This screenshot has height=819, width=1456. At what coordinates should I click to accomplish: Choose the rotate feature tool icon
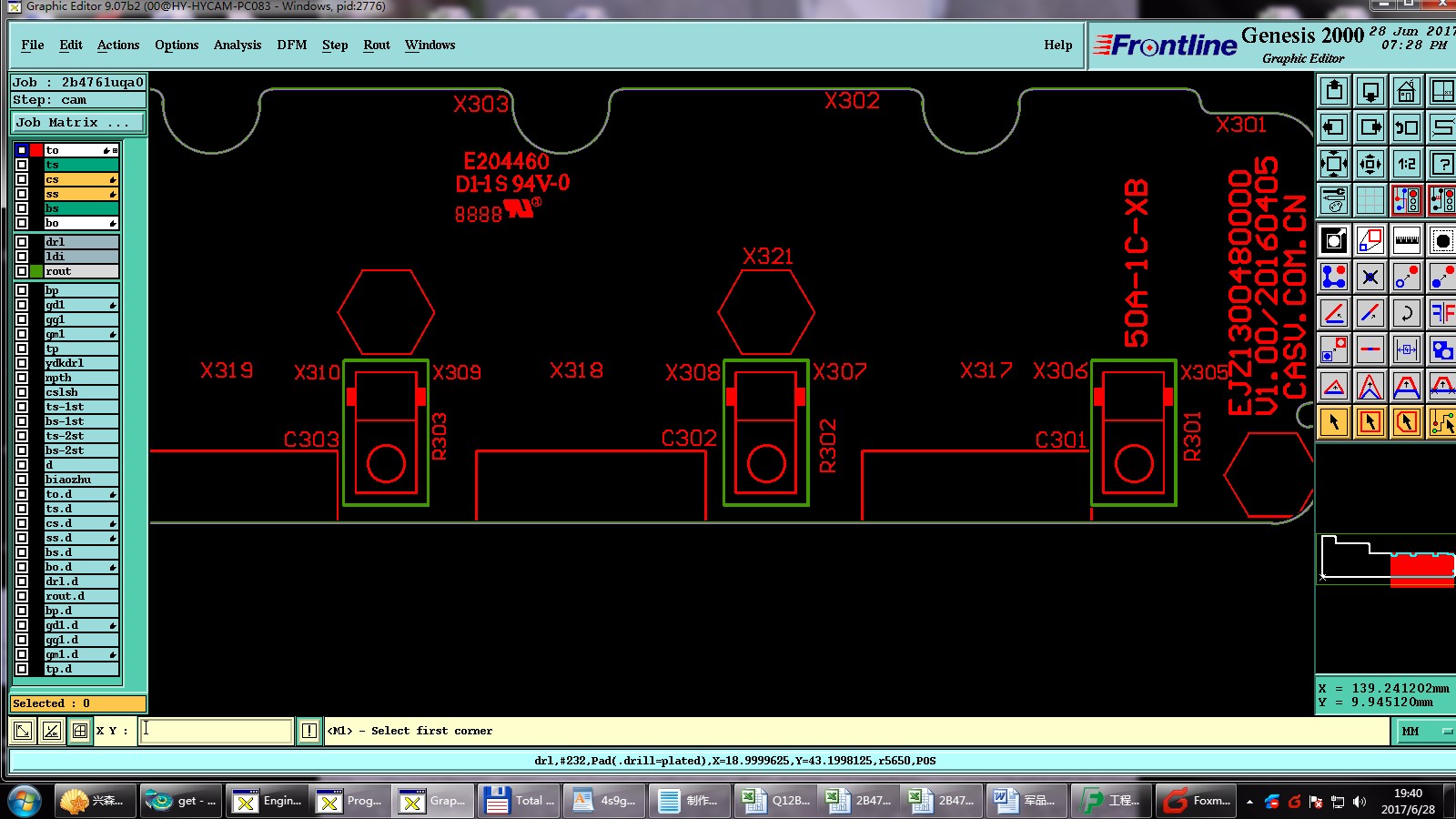(x=1407, y=314)
